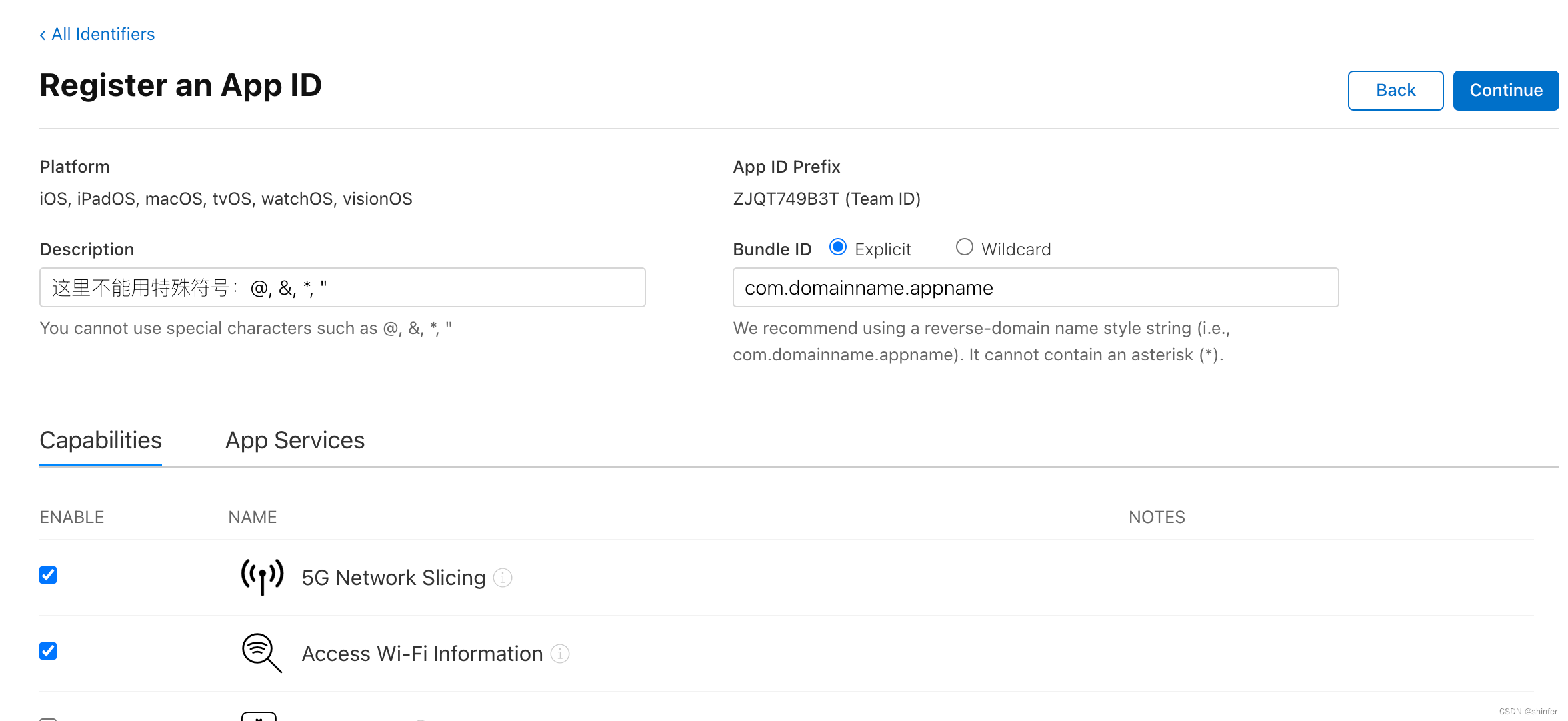The height and width of the screenshot is (721, 1568).
Task: Open the info tooltip beside 5G Network Slicing
Action: pyautogui.click(x=503, y=578)
